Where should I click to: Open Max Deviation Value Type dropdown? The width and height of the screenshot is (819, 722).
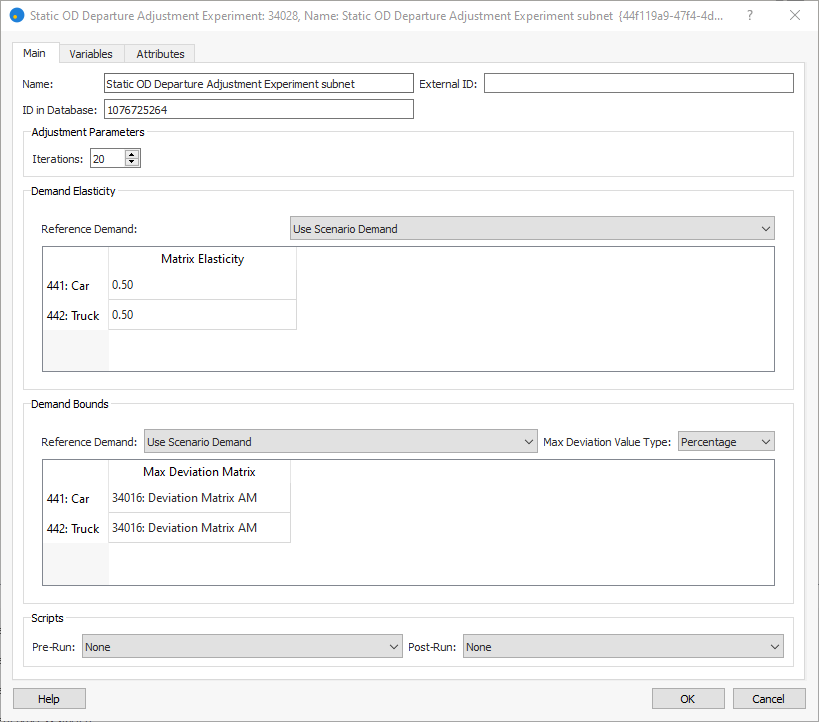(x=726, y=442)
